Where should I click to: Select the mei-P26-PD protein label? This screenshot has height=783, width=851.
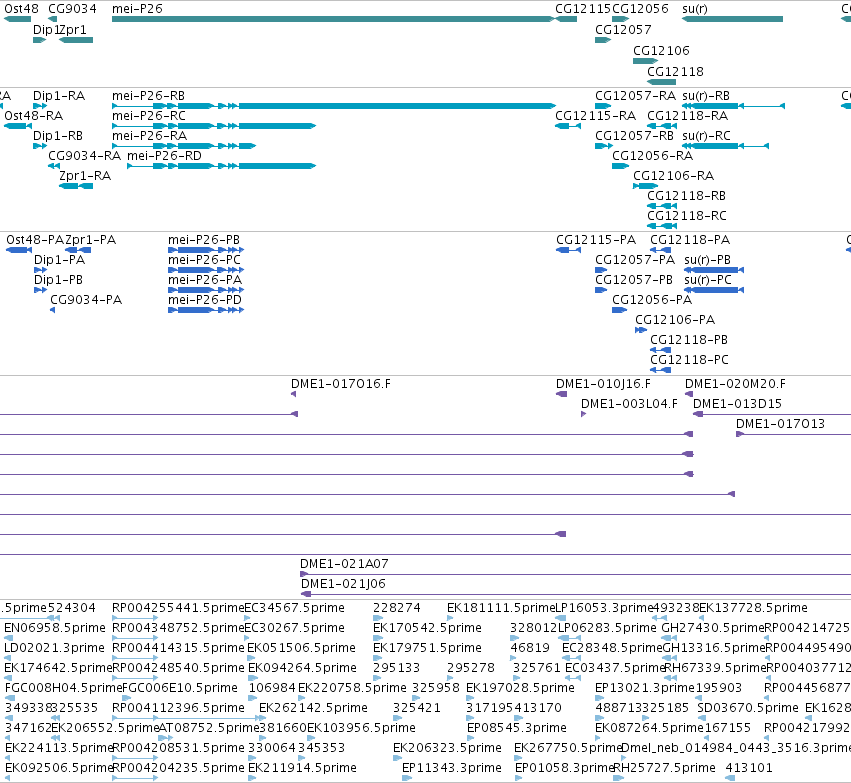point(205,300)
